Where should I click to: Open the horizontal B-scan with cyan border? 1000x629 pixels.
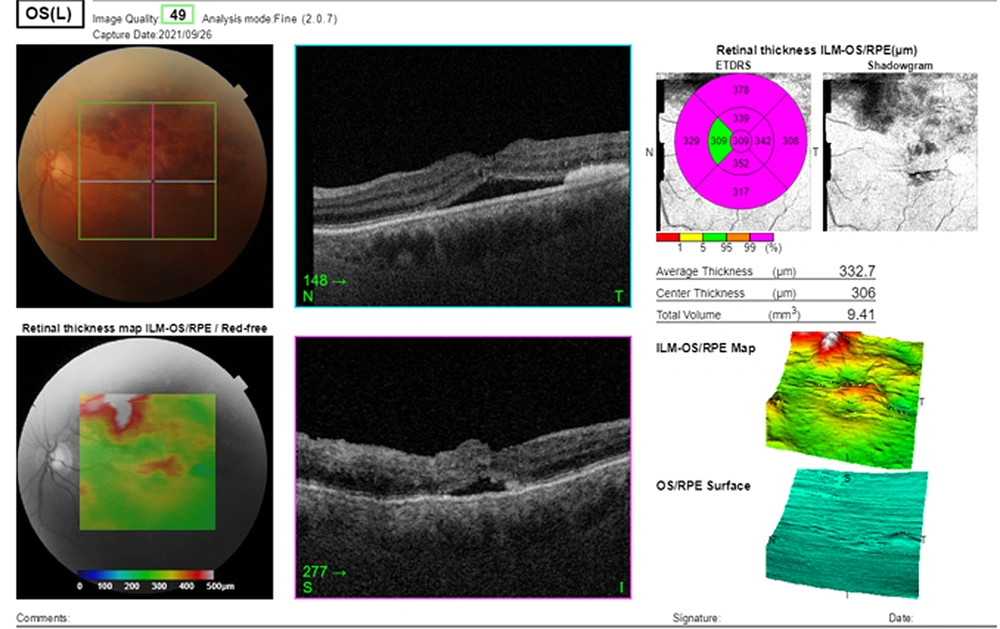click(x=463, y=176)
